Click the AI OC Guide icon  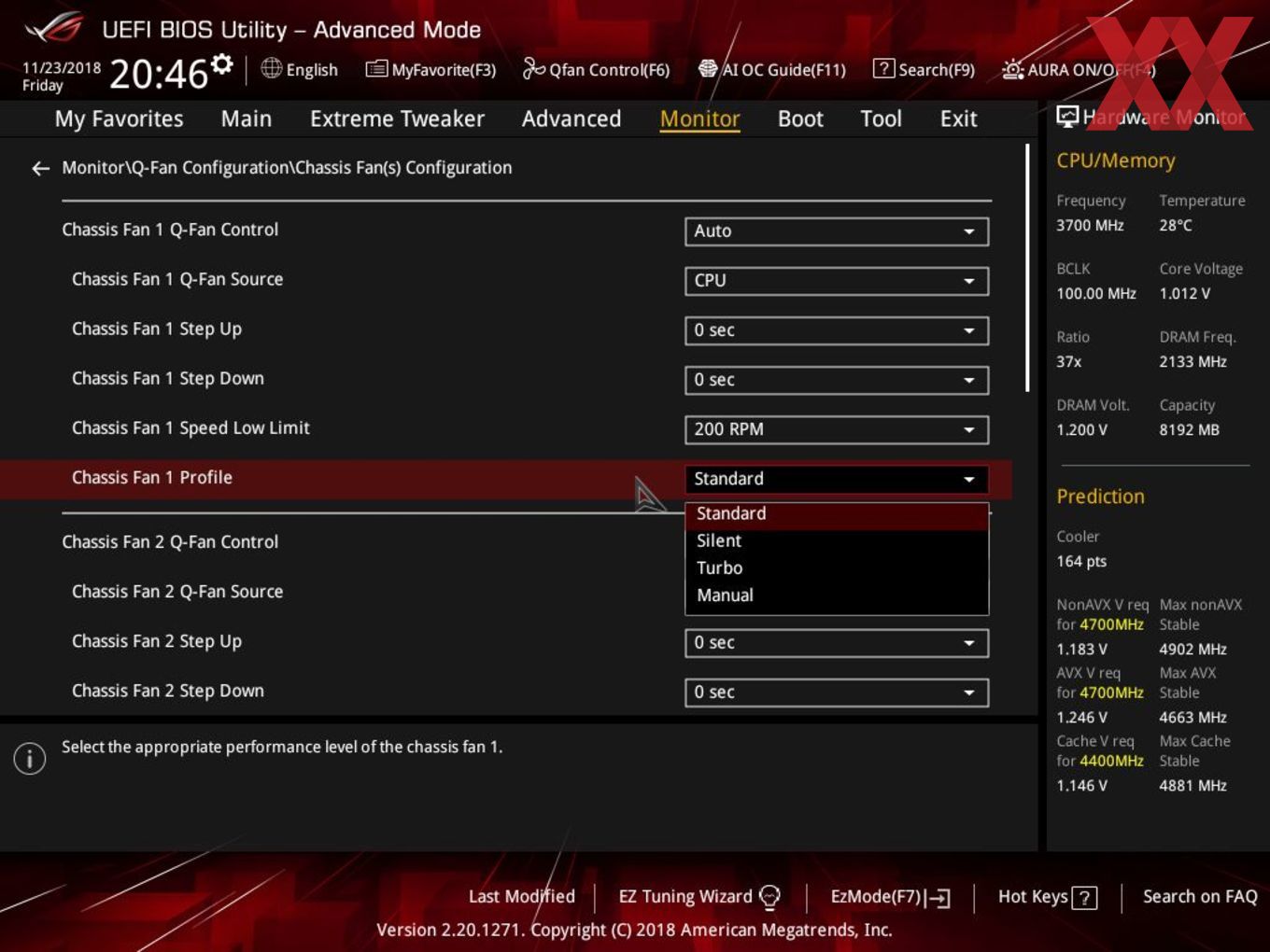[x=708, y=68]
